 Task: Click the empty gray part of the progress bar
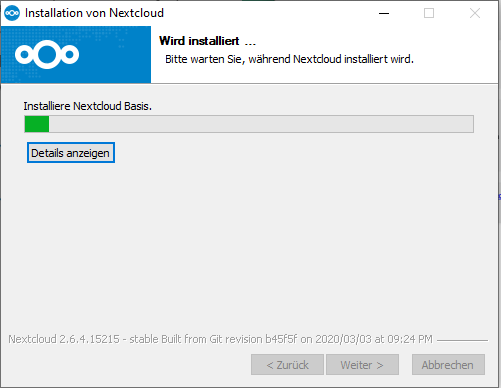(261, 124)
